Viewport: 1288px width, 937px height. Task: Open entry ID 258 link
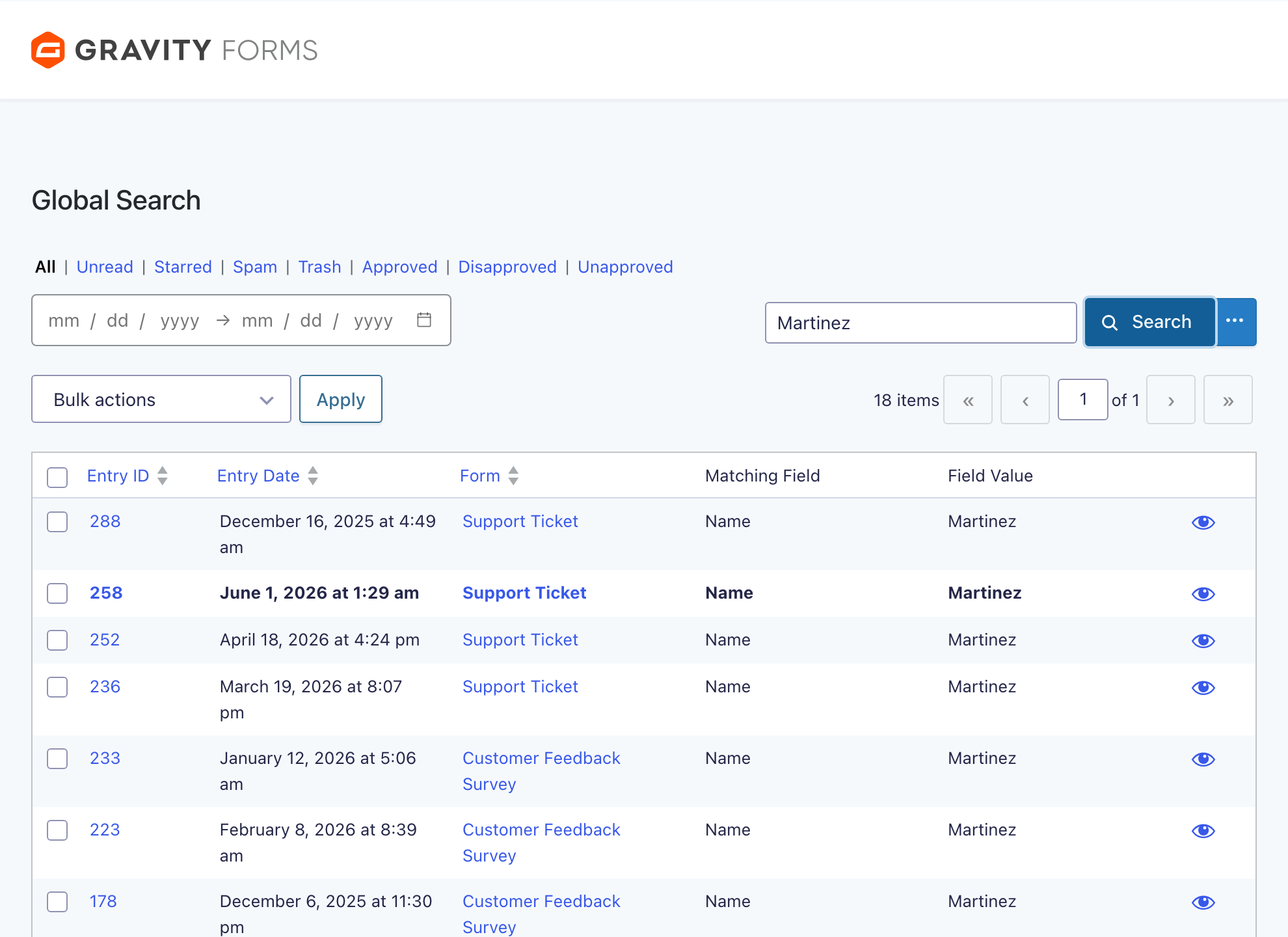tap(106, 593)
